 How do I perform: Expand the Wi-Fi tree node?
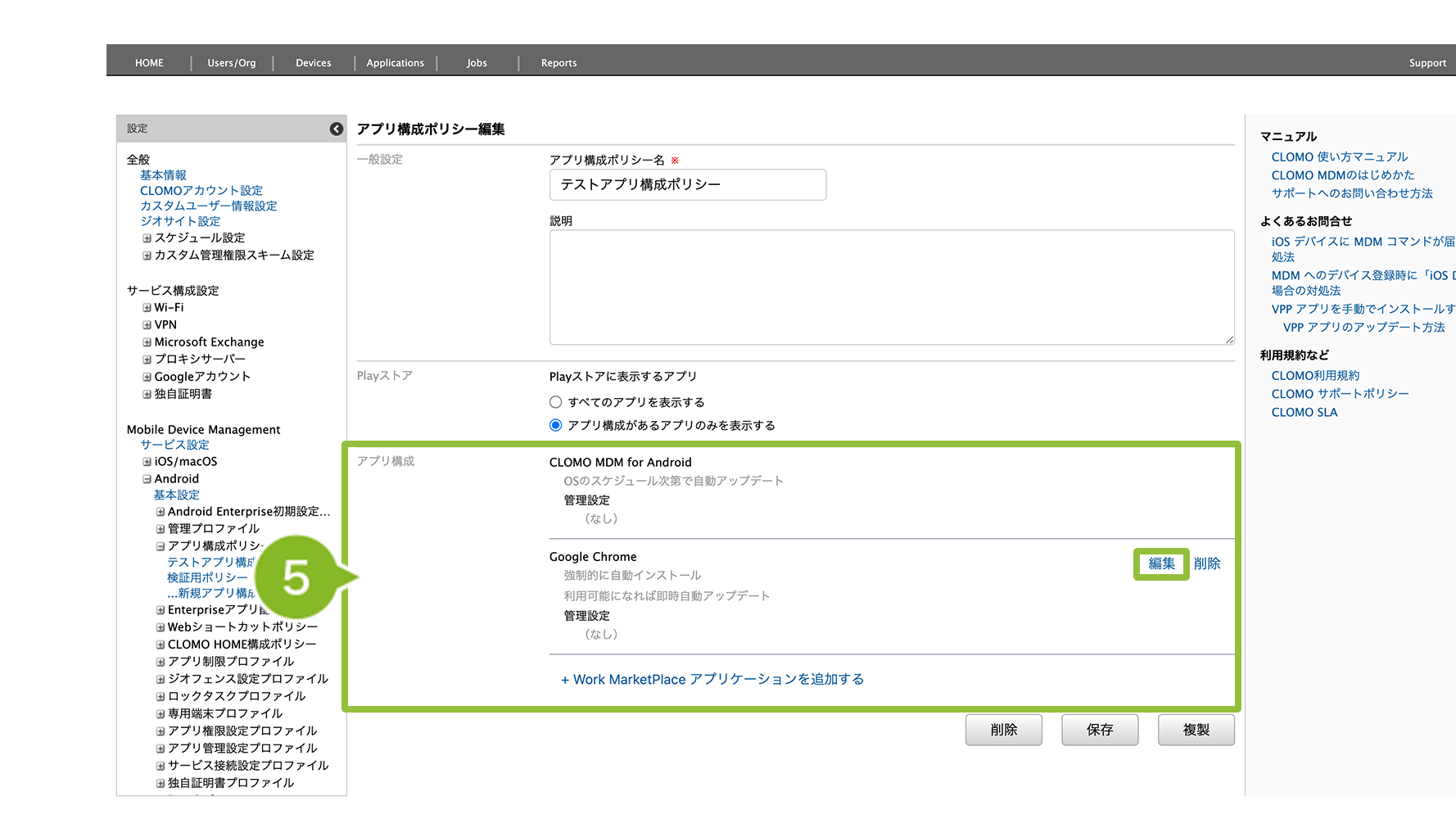coord(147,308)
